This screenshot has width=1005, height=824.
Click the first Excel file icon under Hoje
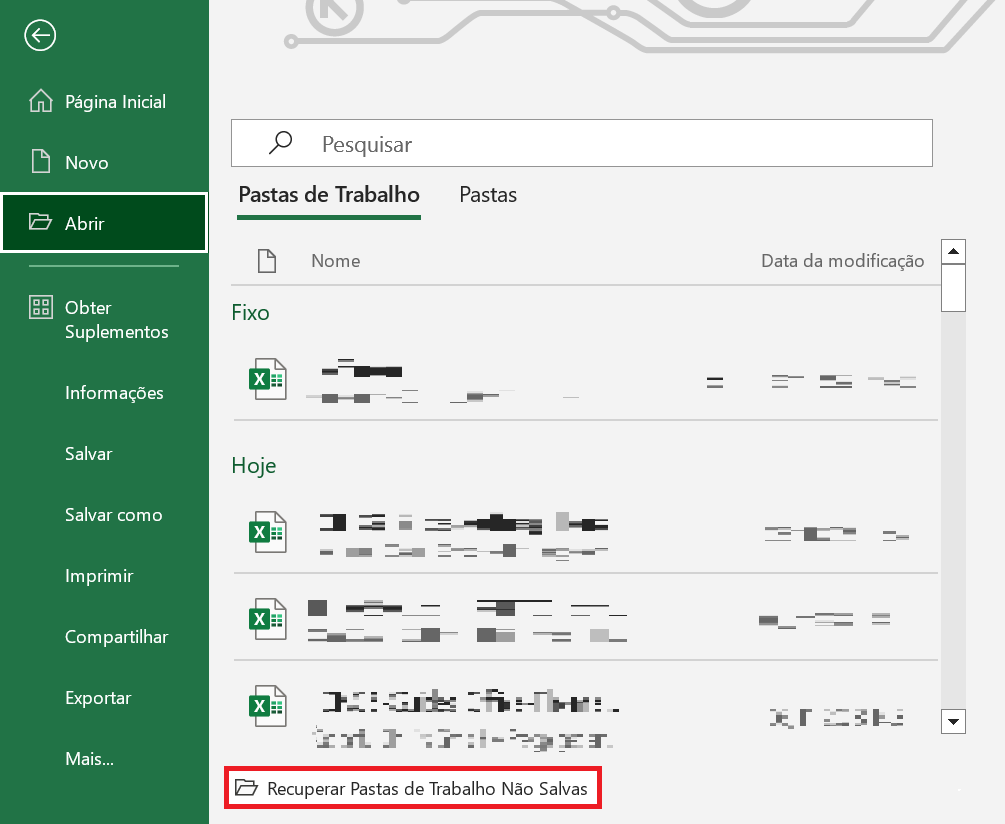click(x=266, y=532)
